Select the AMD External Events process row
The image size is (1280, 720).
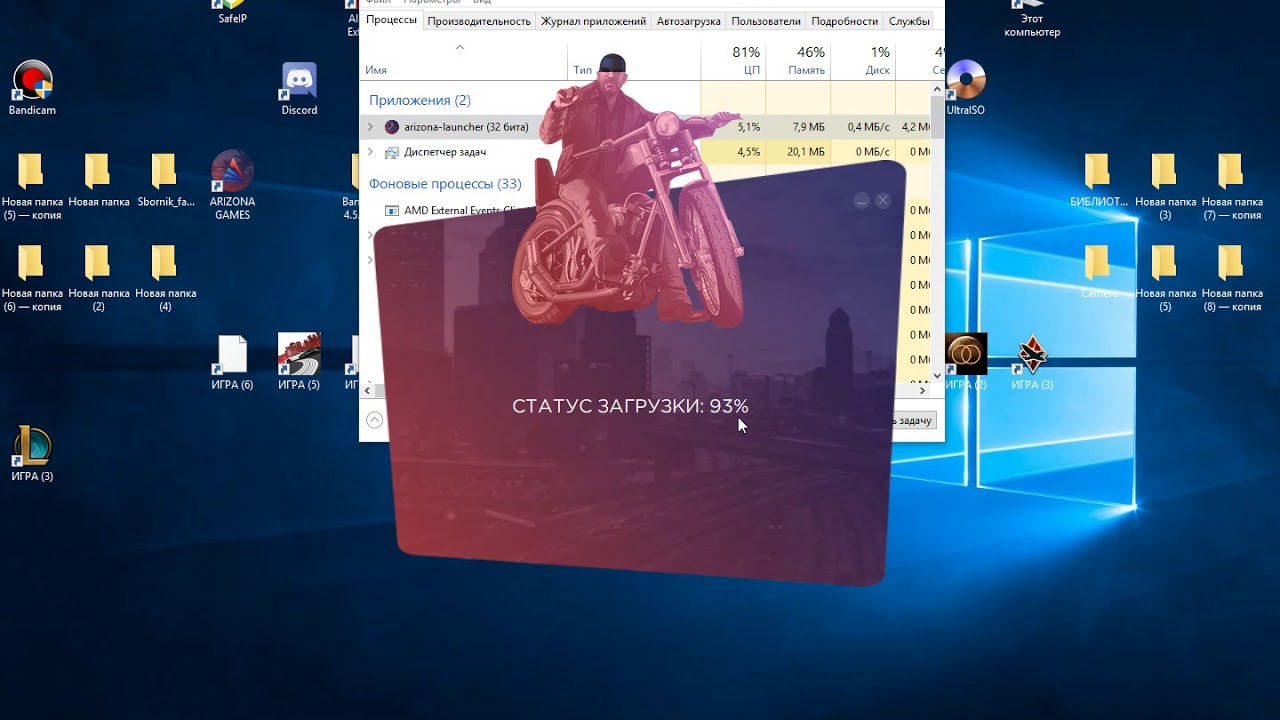[645, 210]
